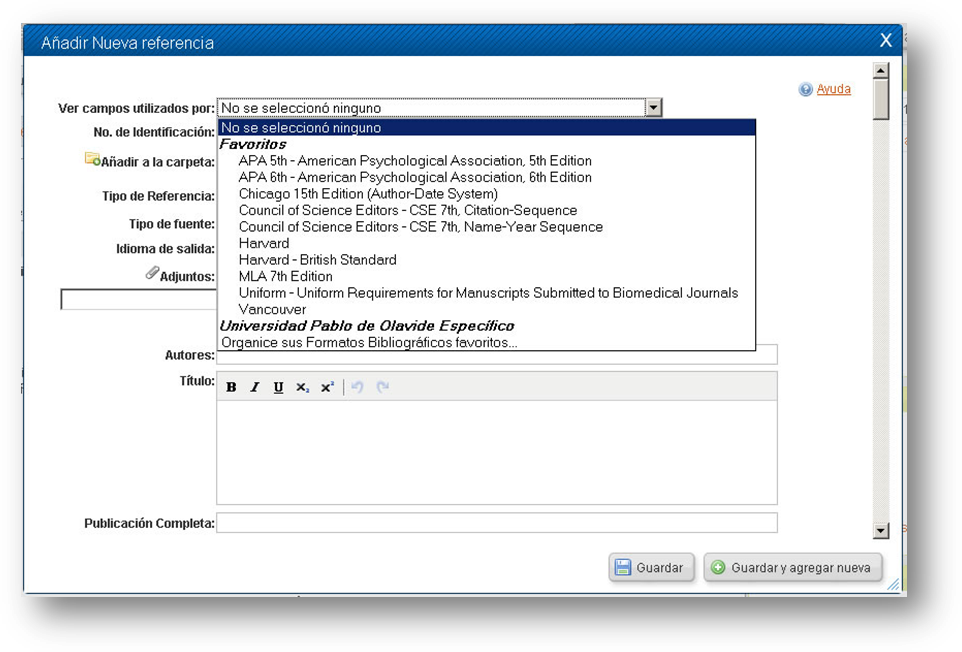Click the vertical scrollbar thumb

tap(880, 99)
